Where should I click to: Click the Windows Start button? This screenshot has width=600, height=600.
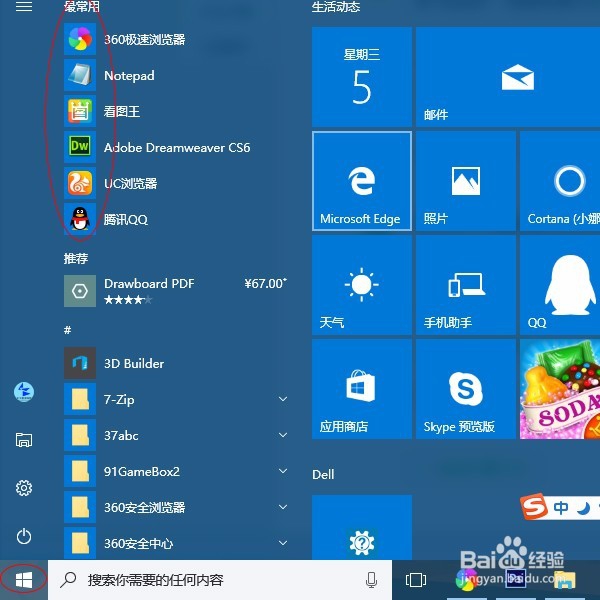tap(24, 580)
